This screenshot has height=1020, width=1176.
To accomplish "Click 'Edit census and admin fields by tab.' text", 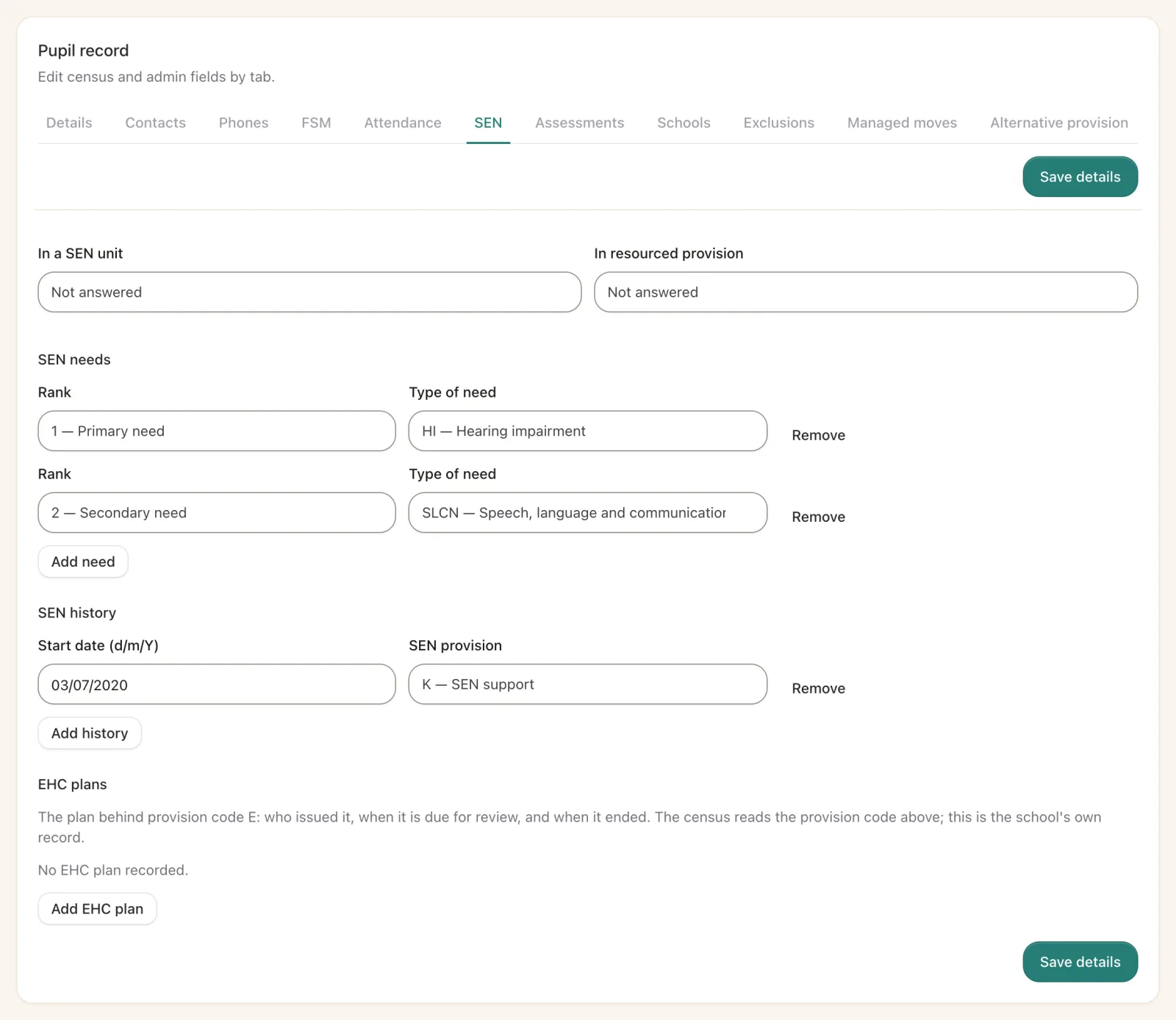I will click(x=157, y=77).
